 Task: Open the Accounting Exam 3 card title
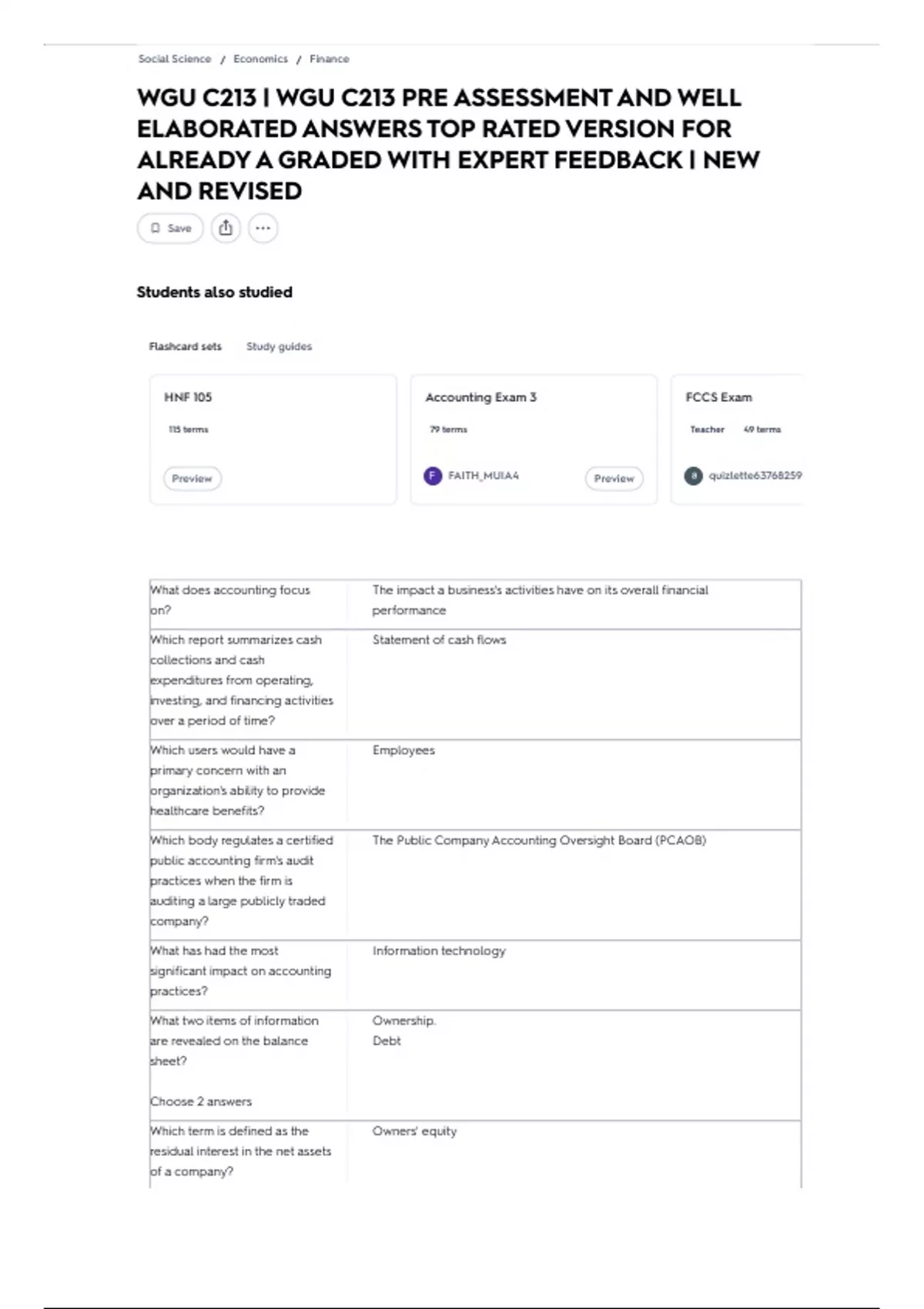point(480,397)
